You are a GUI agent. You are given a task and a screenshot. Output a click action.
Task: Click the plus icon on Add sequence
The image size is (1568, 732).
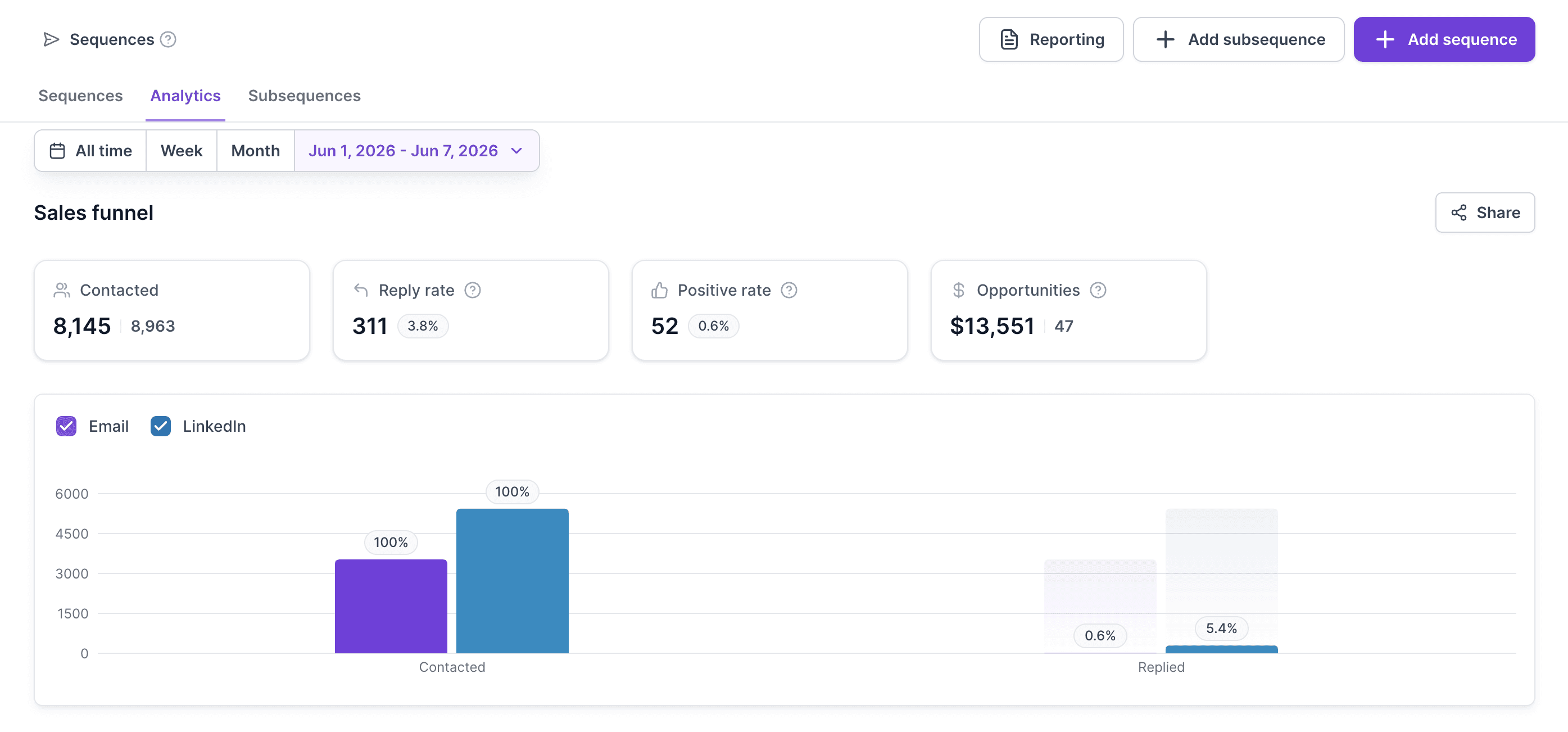coord(1385,39)
